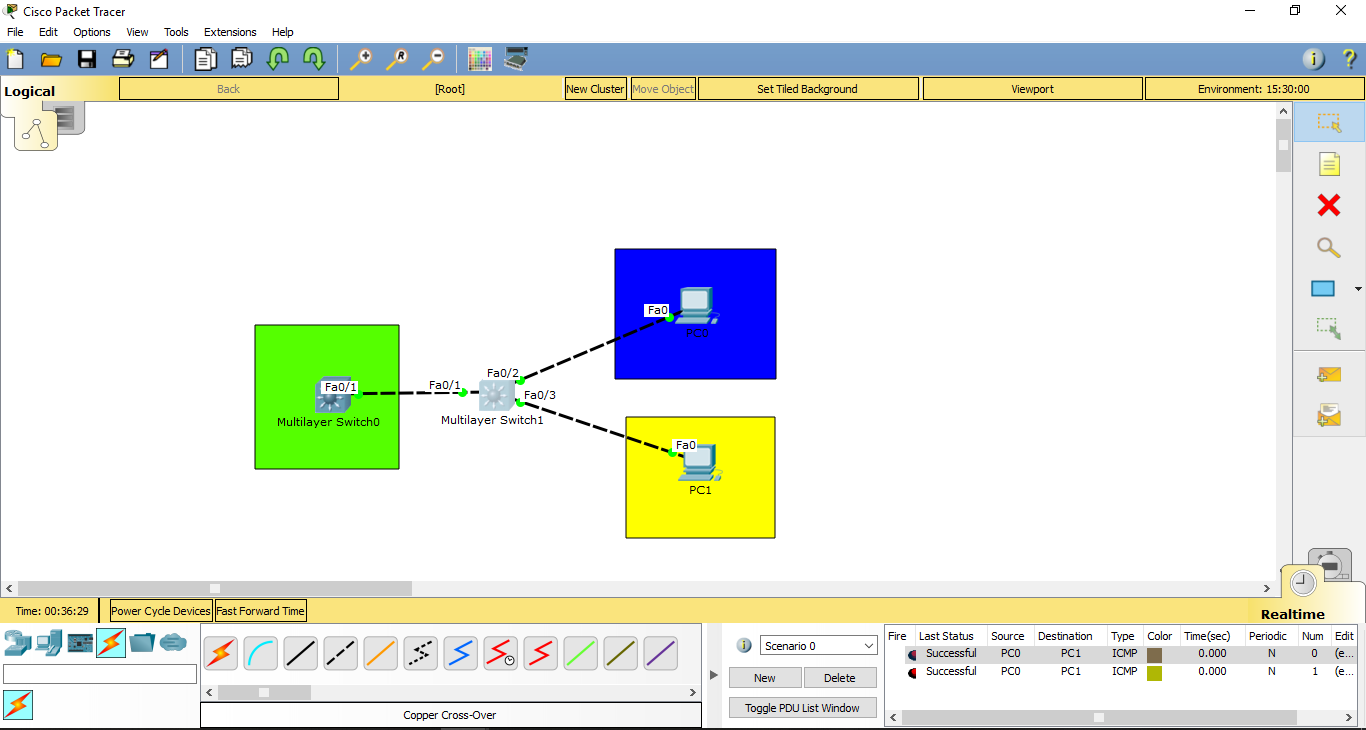Click Set Tiled Background button
The width and height of the screenshot is (1366, 730).
807,89
